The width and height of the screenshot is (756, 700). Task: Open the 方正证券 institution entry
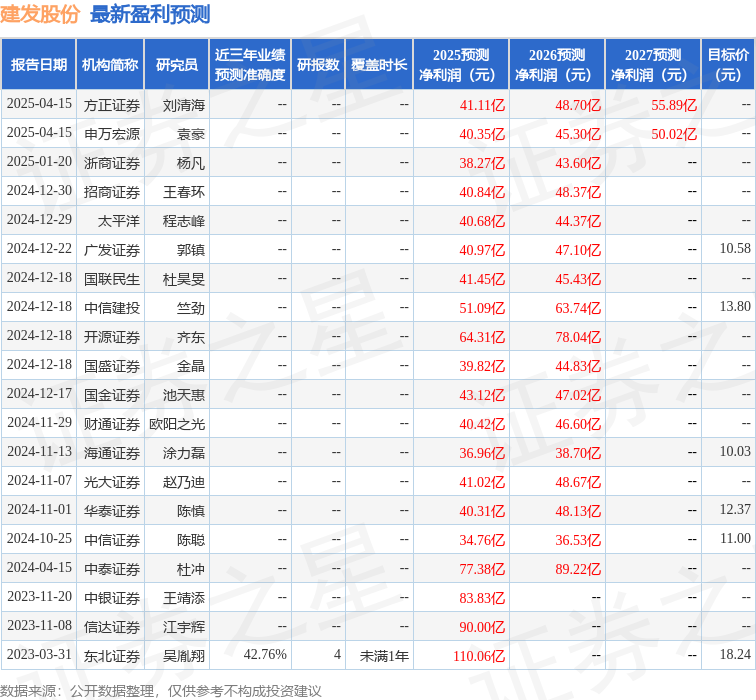pyautogui.click(x=112, y=105)
